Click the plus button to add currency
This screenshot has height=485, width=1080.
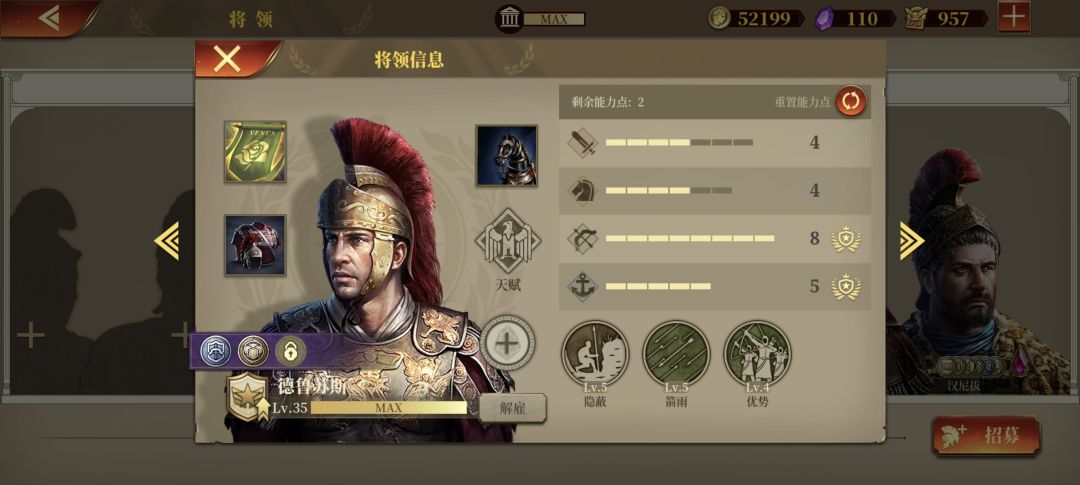pyautogui.click(x=1014, y=17)
